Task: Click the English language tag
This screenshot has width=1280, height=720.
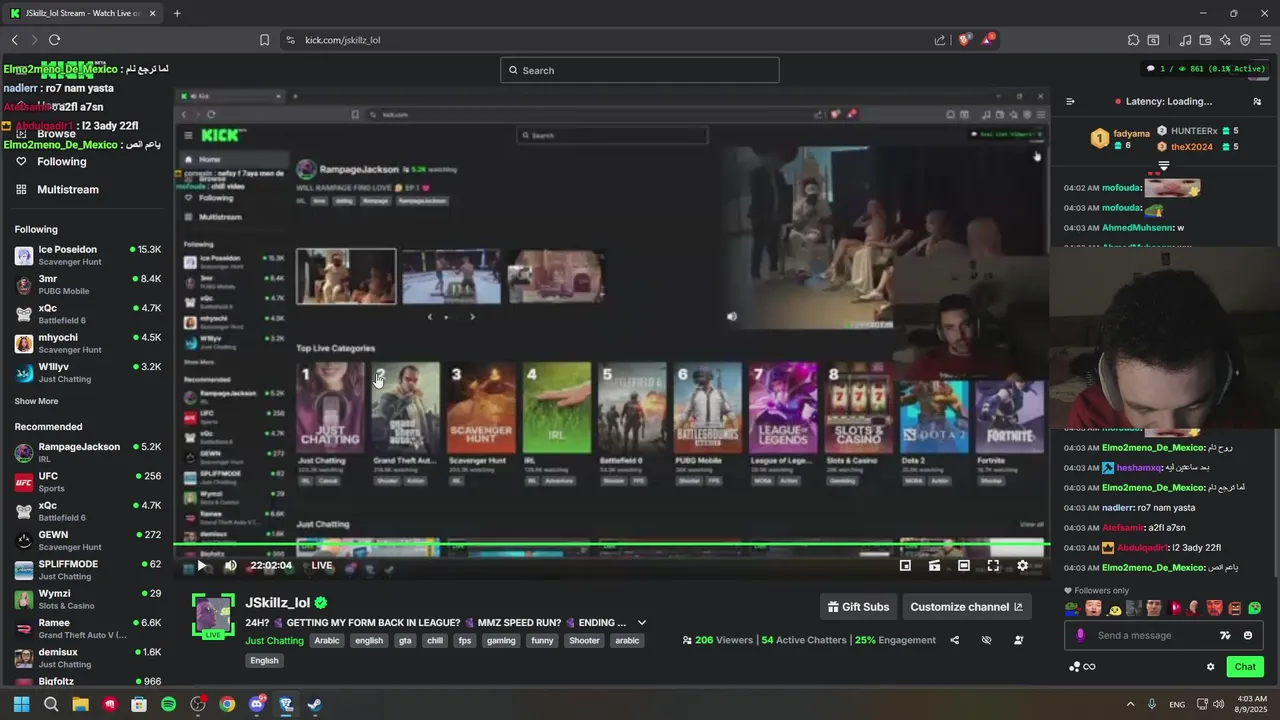Action: [264, 660]
